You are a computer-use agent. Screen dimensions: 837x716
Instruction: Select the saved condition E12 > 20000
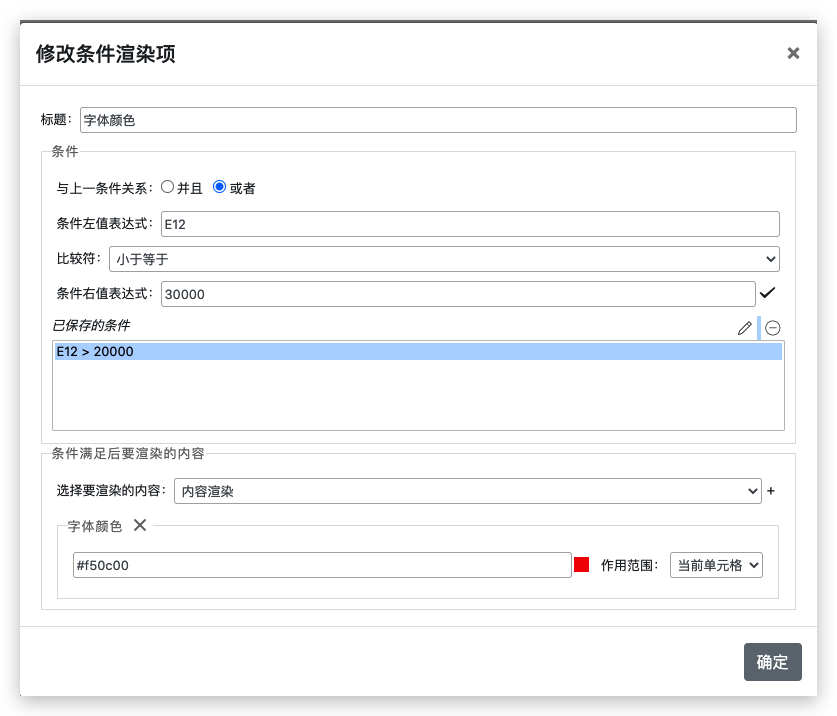418,351
